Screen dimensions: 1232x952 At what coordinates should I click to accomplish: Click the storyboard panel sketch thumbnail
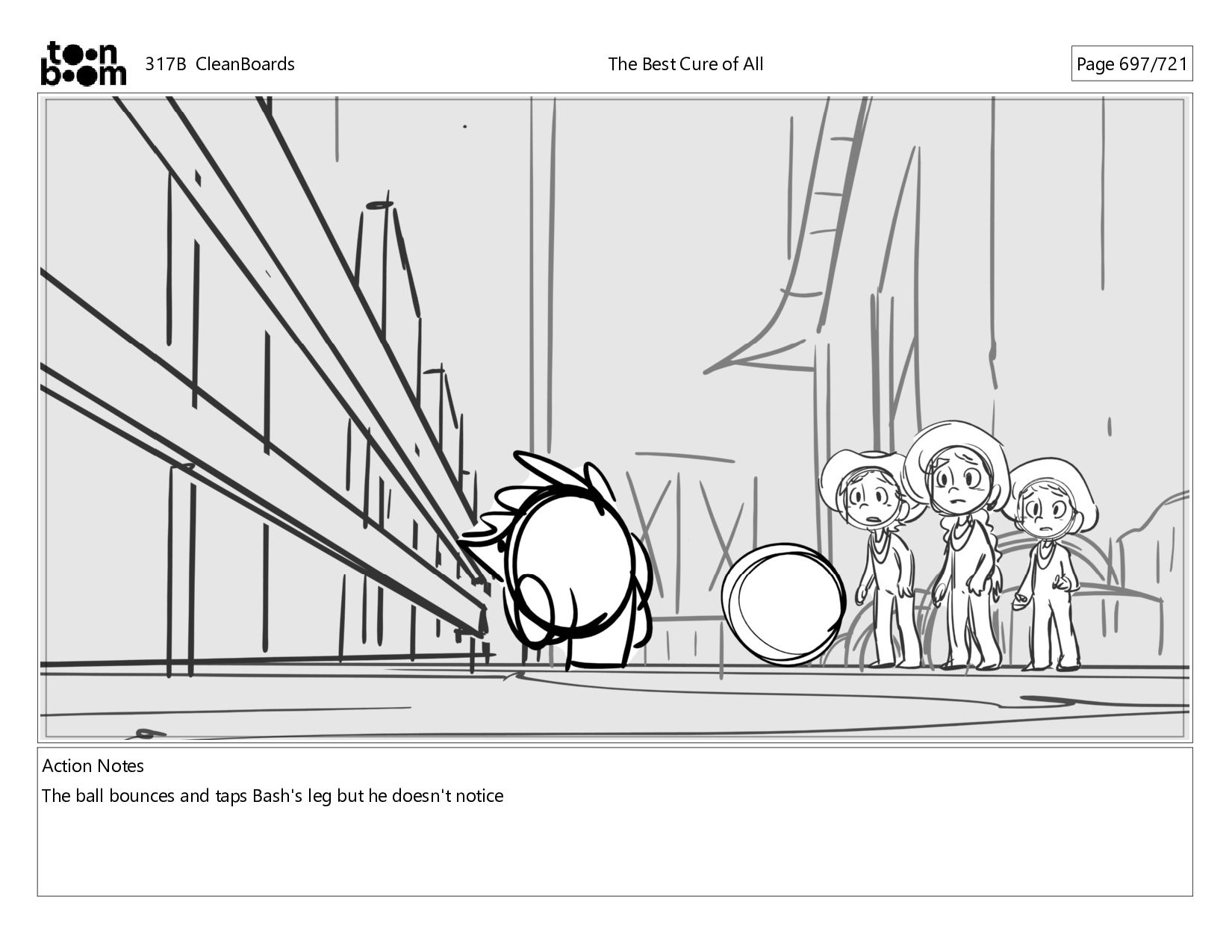615,417
